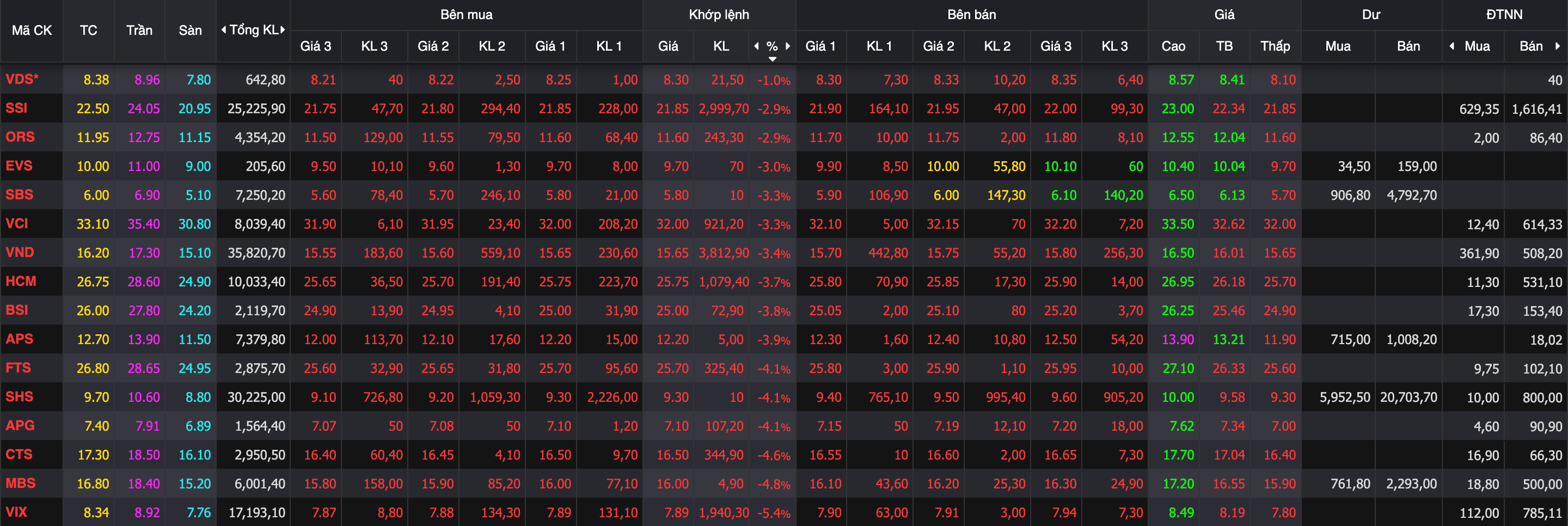
Task: Click sort indicator under % header
Action: (773, 59)
